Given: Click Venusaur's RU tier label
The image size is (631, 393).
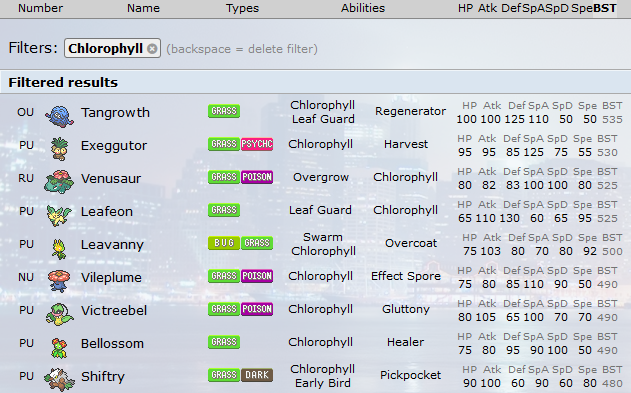Looking at the screenshot, I should tap(26, 178).
